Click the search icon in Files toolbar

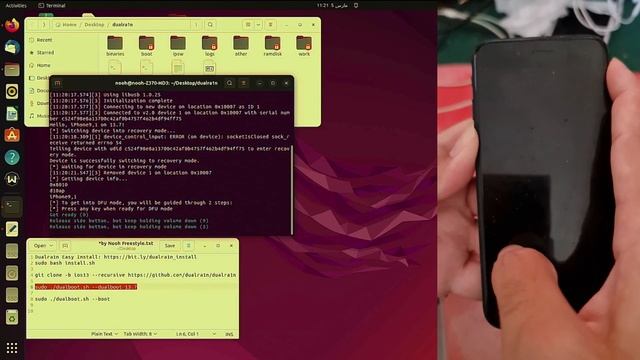[210, 25]
